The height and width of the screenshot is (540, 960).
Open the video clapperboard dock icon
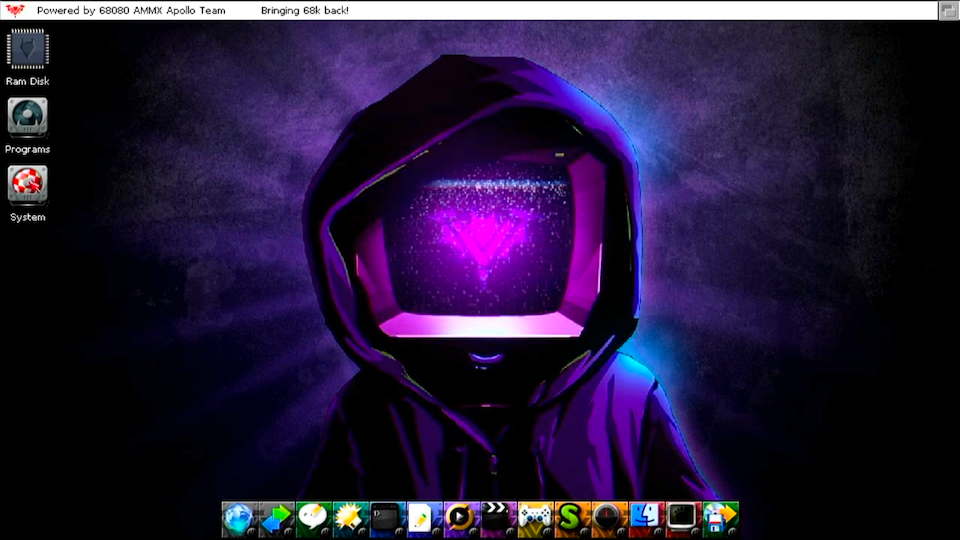click(x=498, y=519)
